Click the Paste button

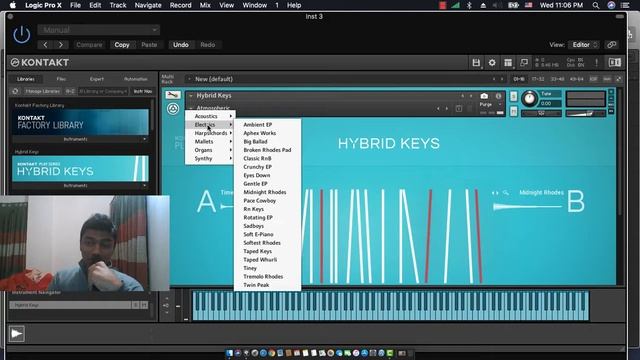tap(149, 45)
